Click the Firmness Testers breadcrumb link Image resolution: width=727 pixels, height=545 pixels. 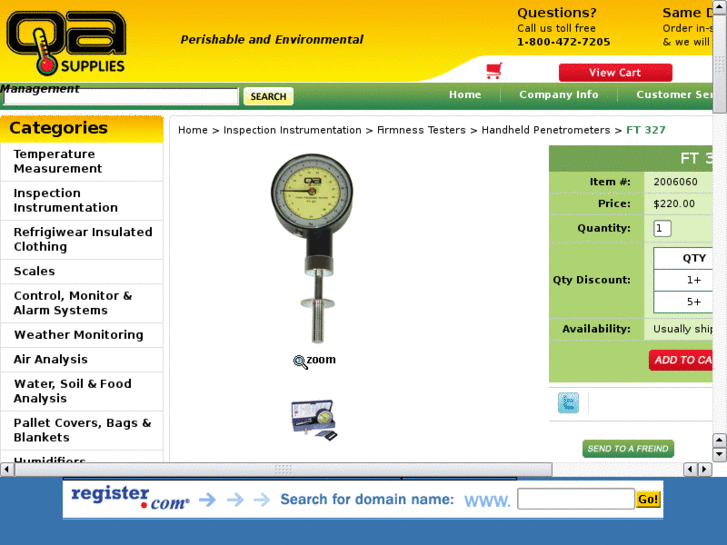coord(421,130)
